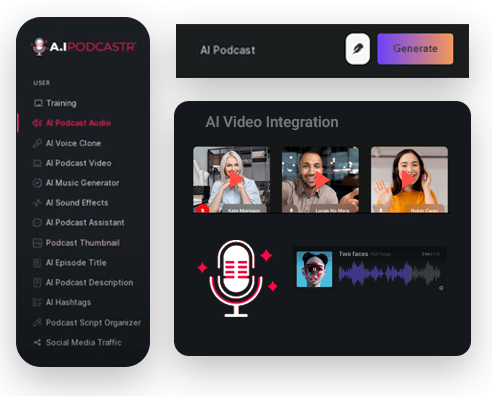Click the Training sidebar icon
This screenshot has width=492, height=396.
tap(38, 103)
